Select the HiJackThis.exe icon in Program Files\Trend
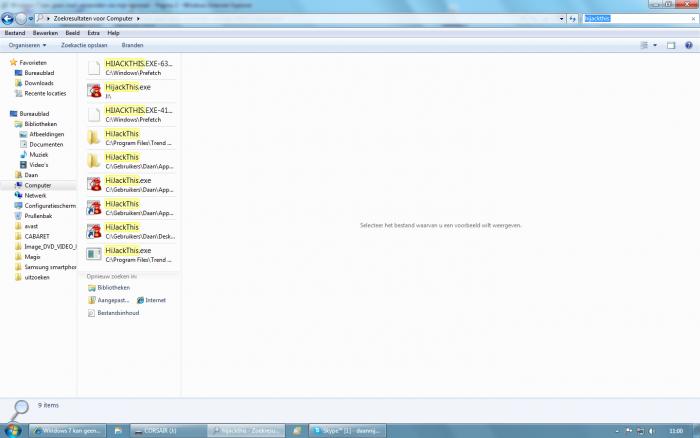Image resolution: width=700 pixels, height=438 pixels. click(94, 254)
